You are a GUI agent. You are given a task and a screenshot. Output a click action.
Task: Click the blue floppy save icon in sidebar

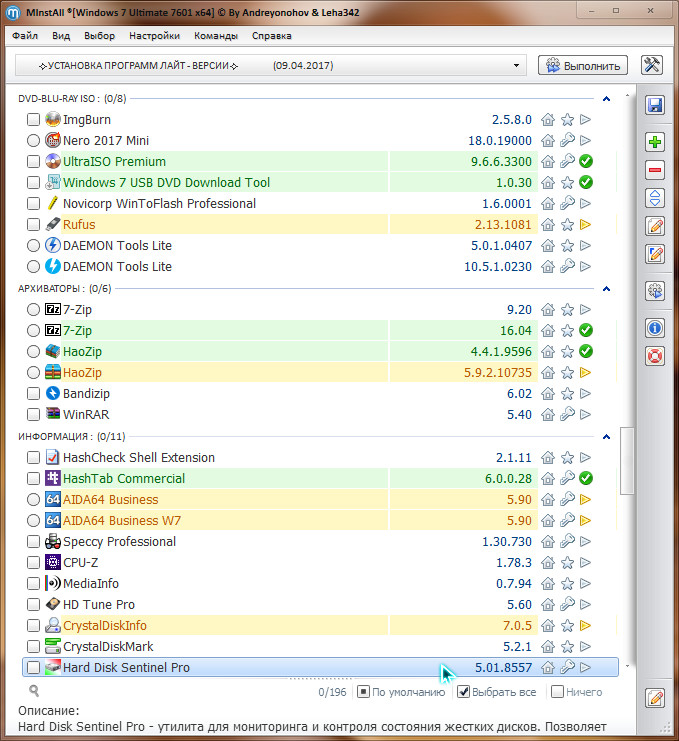point(655,105)
